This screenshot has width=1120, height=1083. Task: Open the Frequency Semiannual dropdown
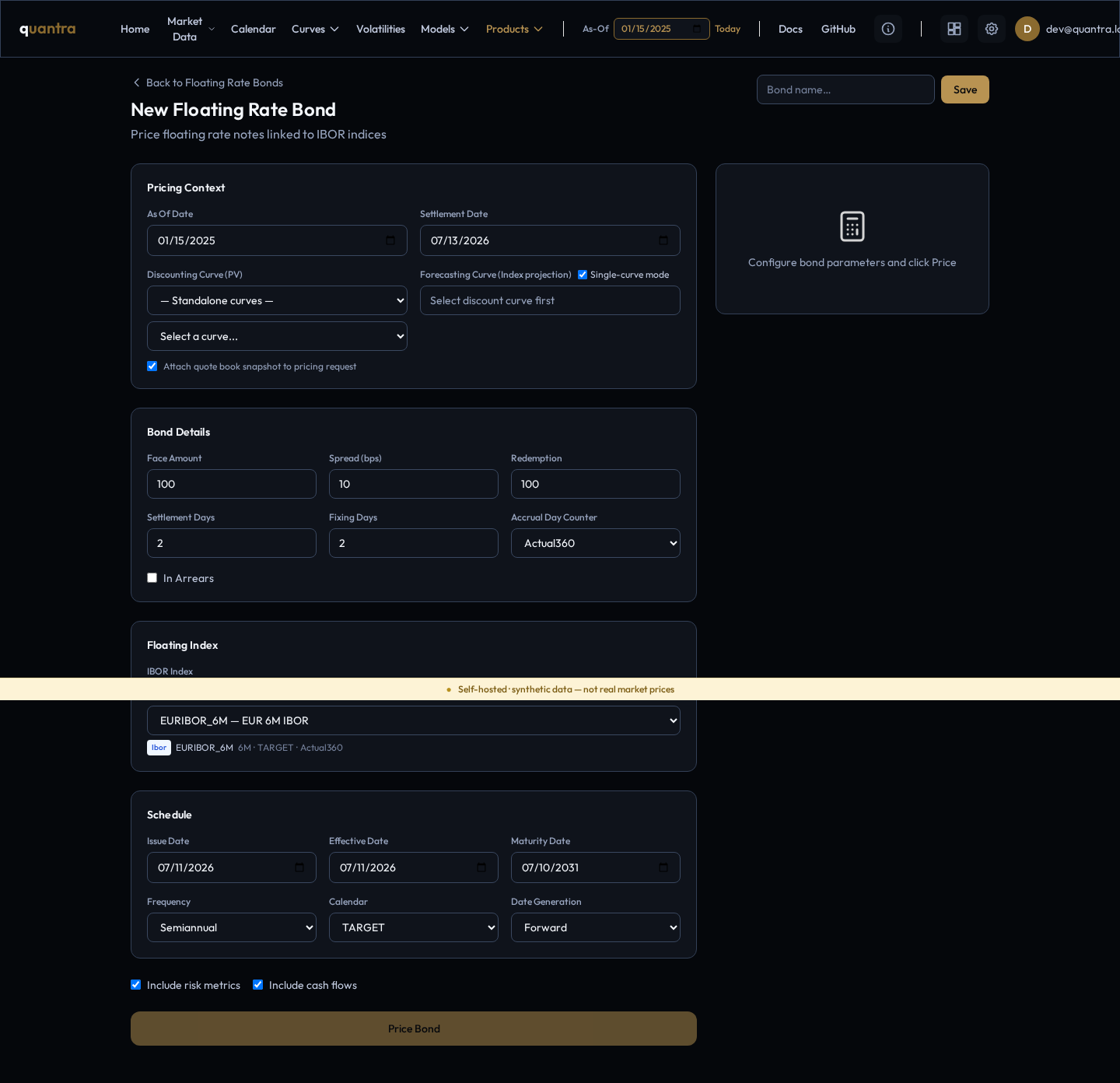point(232,927)
